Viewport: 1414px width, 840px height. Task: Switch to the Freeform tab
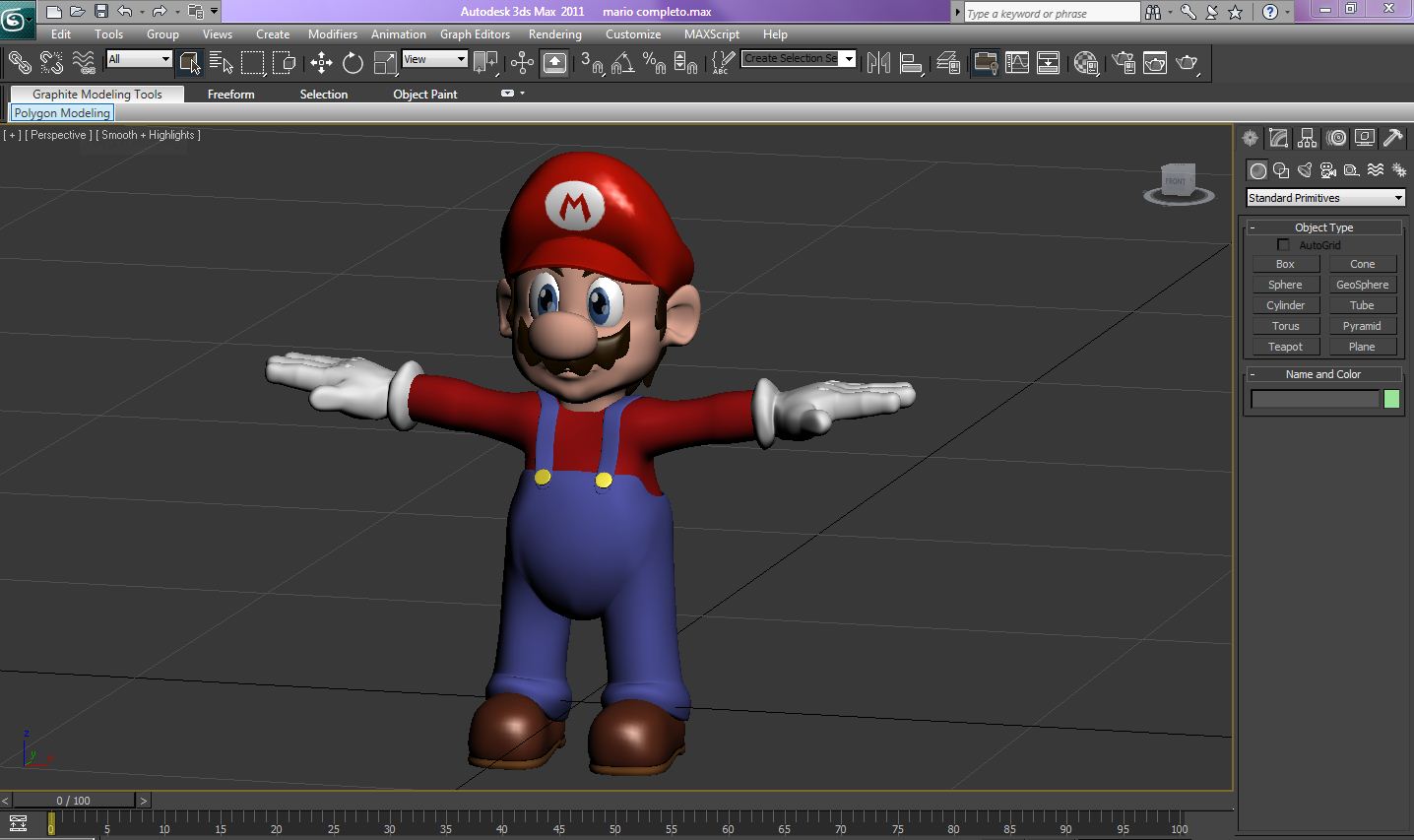point(231,95)
